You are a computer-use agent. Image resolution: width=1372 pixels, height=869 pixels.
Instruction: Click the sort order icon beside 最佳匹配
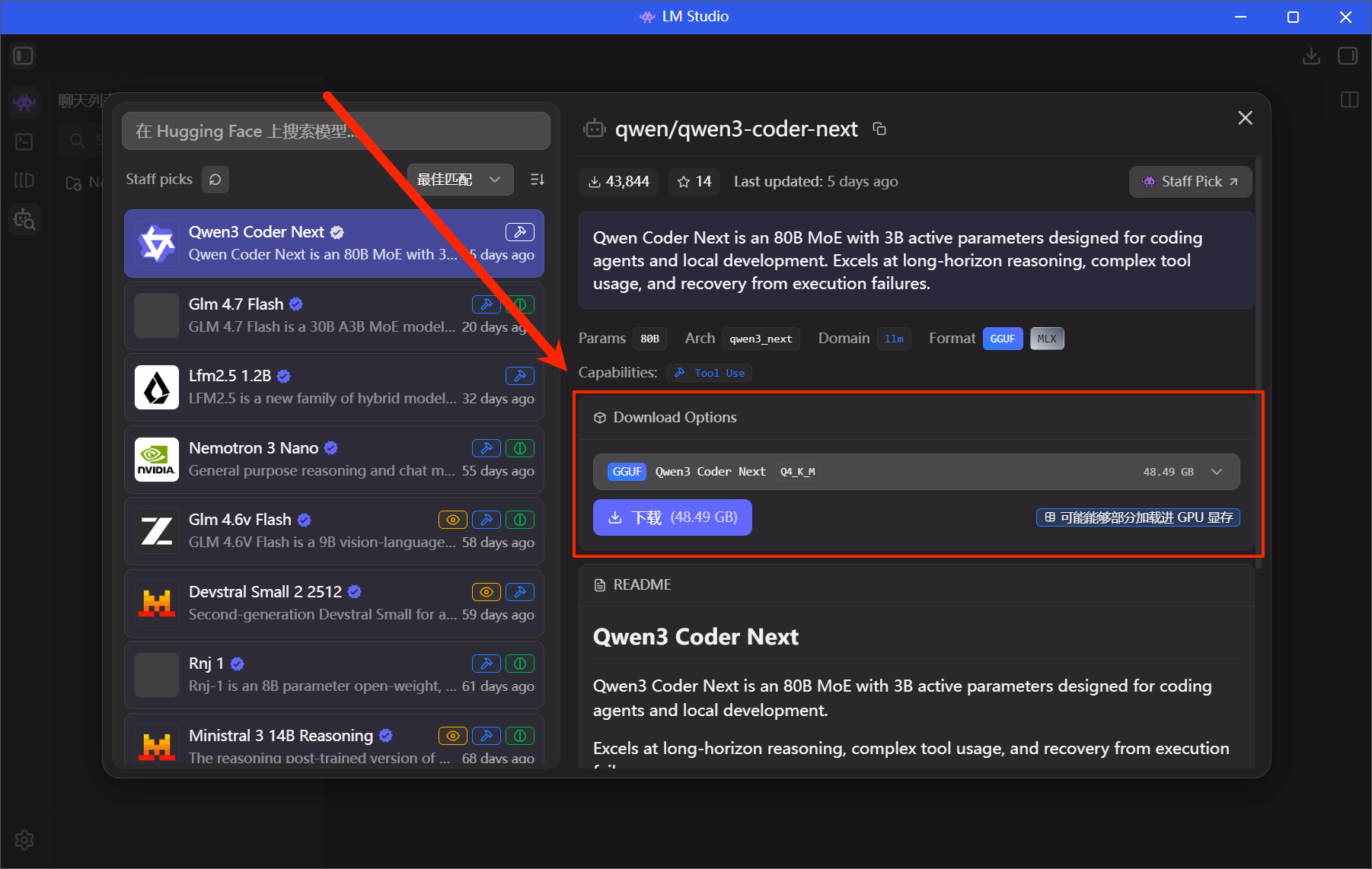click(x=538, y=180)
